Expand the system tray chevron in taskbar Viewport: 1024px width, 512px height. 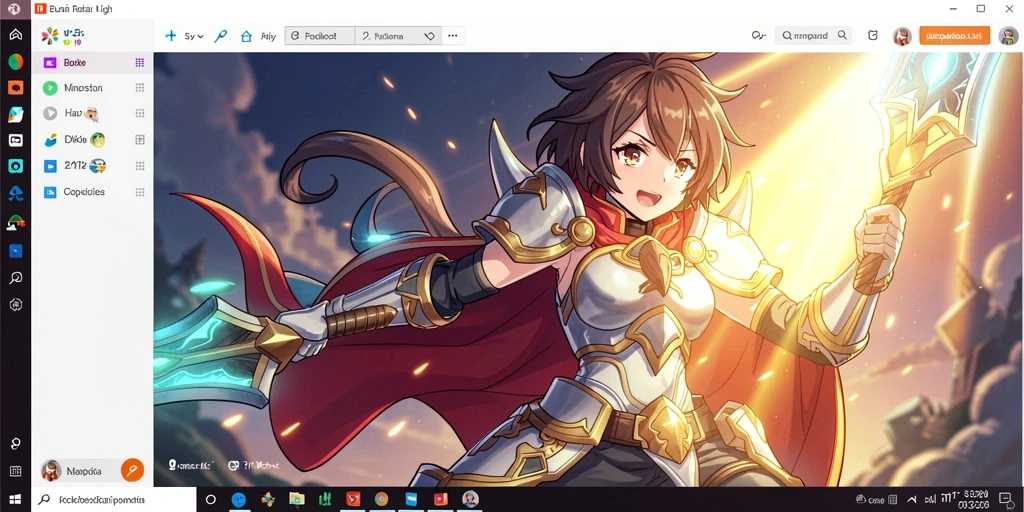910,500
